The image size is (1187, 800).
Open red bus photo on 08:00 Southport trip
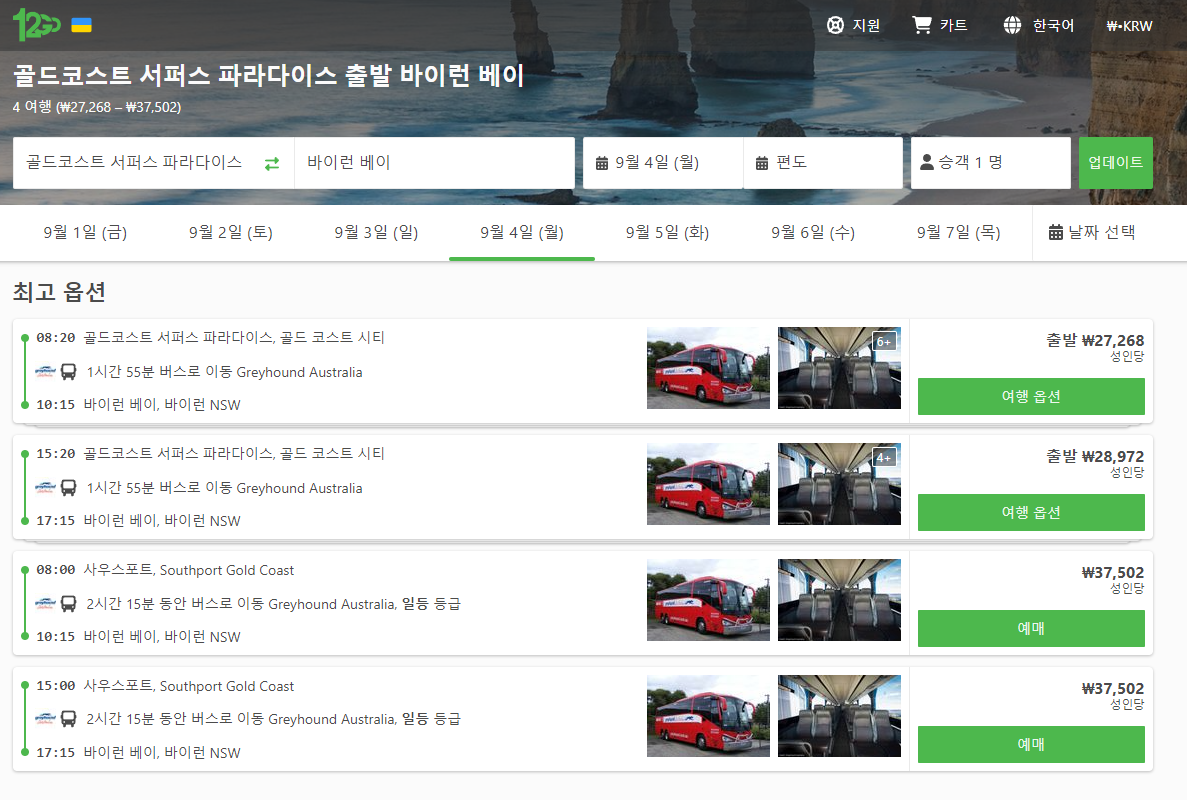click(709, 600)
